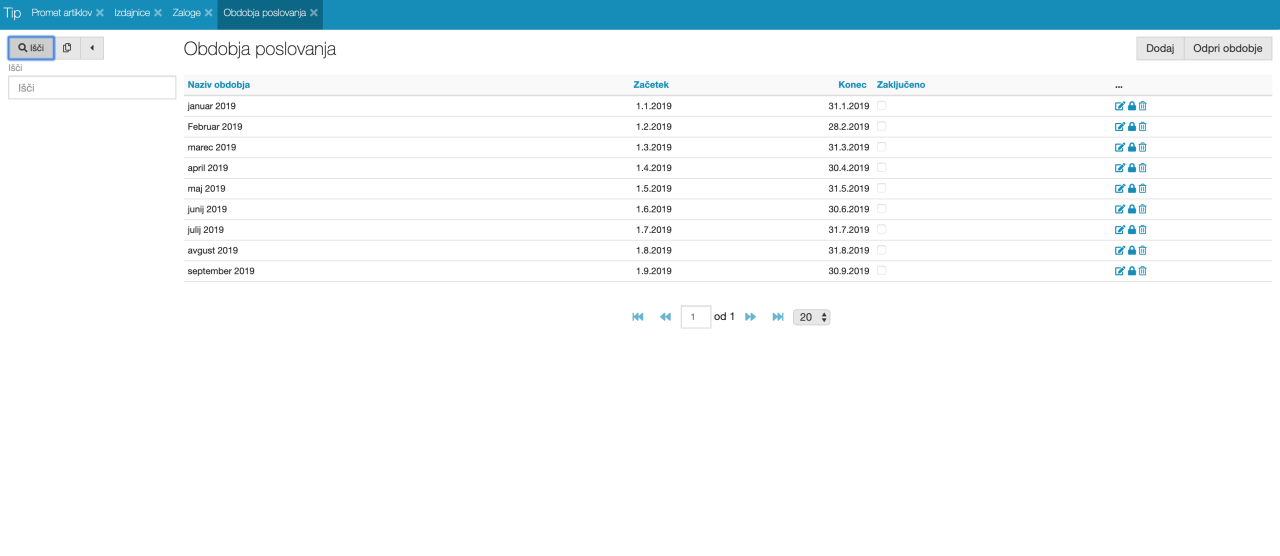Lock the julij 2019 period
Screen dimensions: 1280x556
pyautogui.click(x=1132, y=230)
